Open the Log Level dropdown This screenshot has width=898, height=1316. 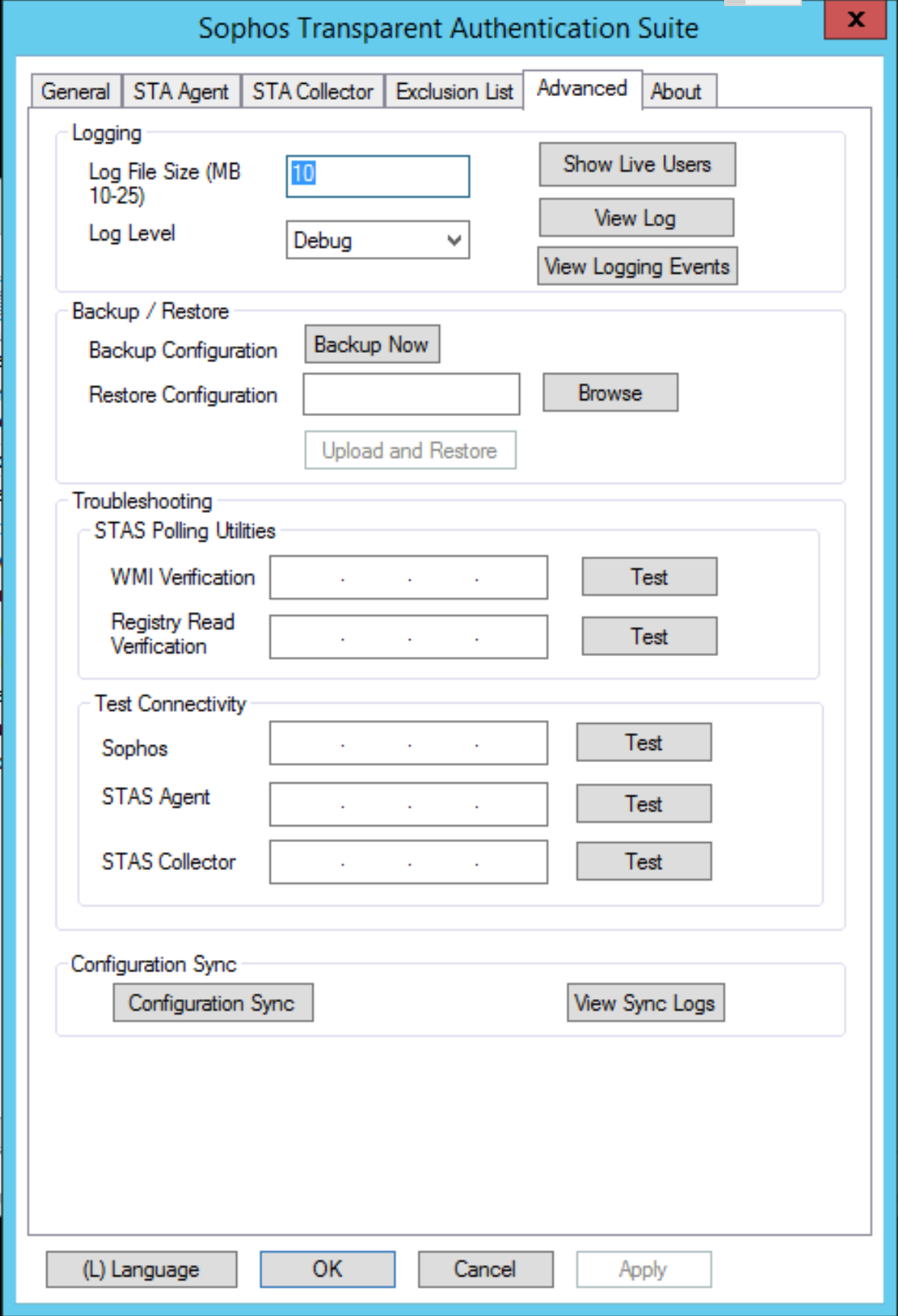pos(378,240)
